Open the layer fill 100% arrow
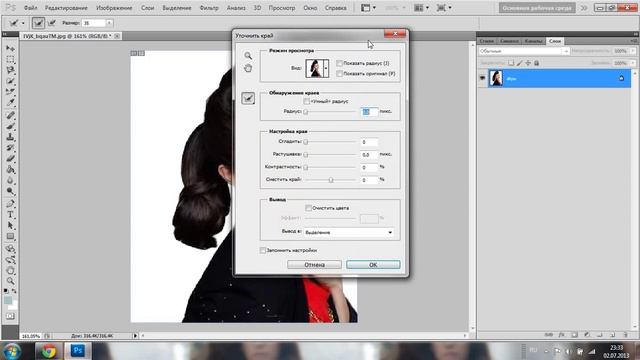This screenshot has width=640, height=360. tap(633, 63)
